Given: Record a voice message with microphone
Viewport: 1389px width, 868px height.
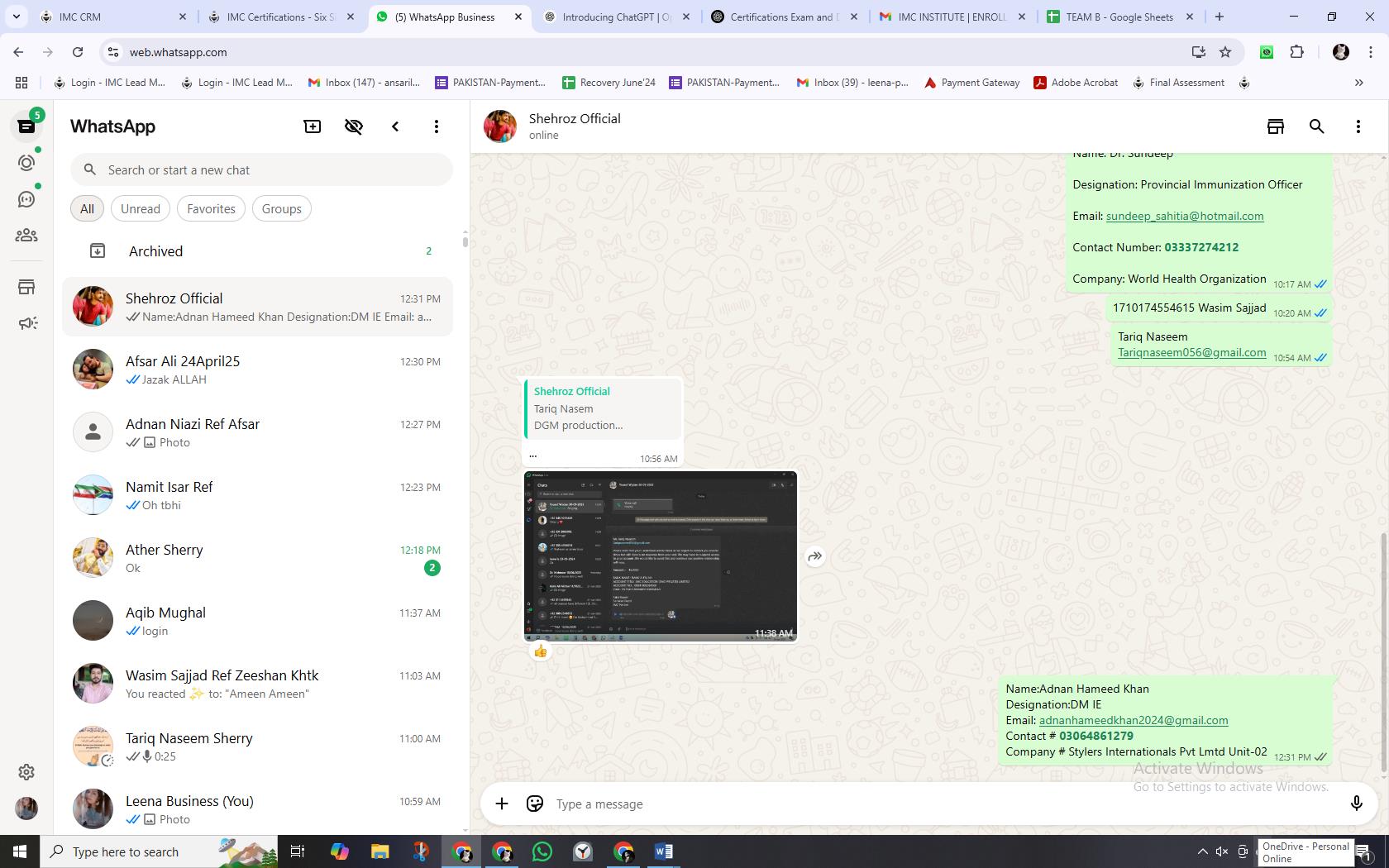Looking at the screenshot, I should tap(1356, 804).
